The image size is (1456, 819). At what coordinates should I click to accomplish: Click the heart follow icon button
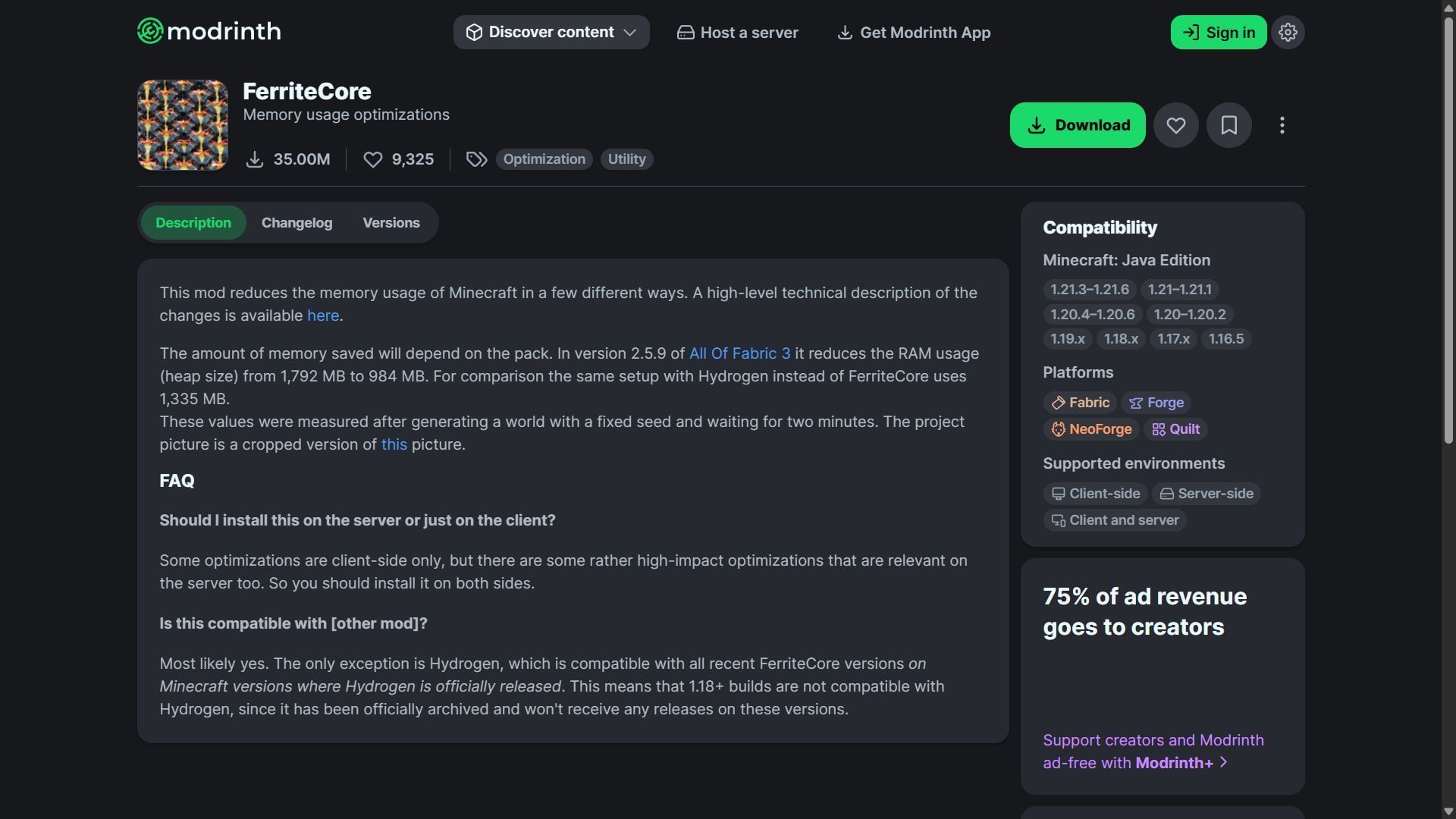pos(1175,125)
